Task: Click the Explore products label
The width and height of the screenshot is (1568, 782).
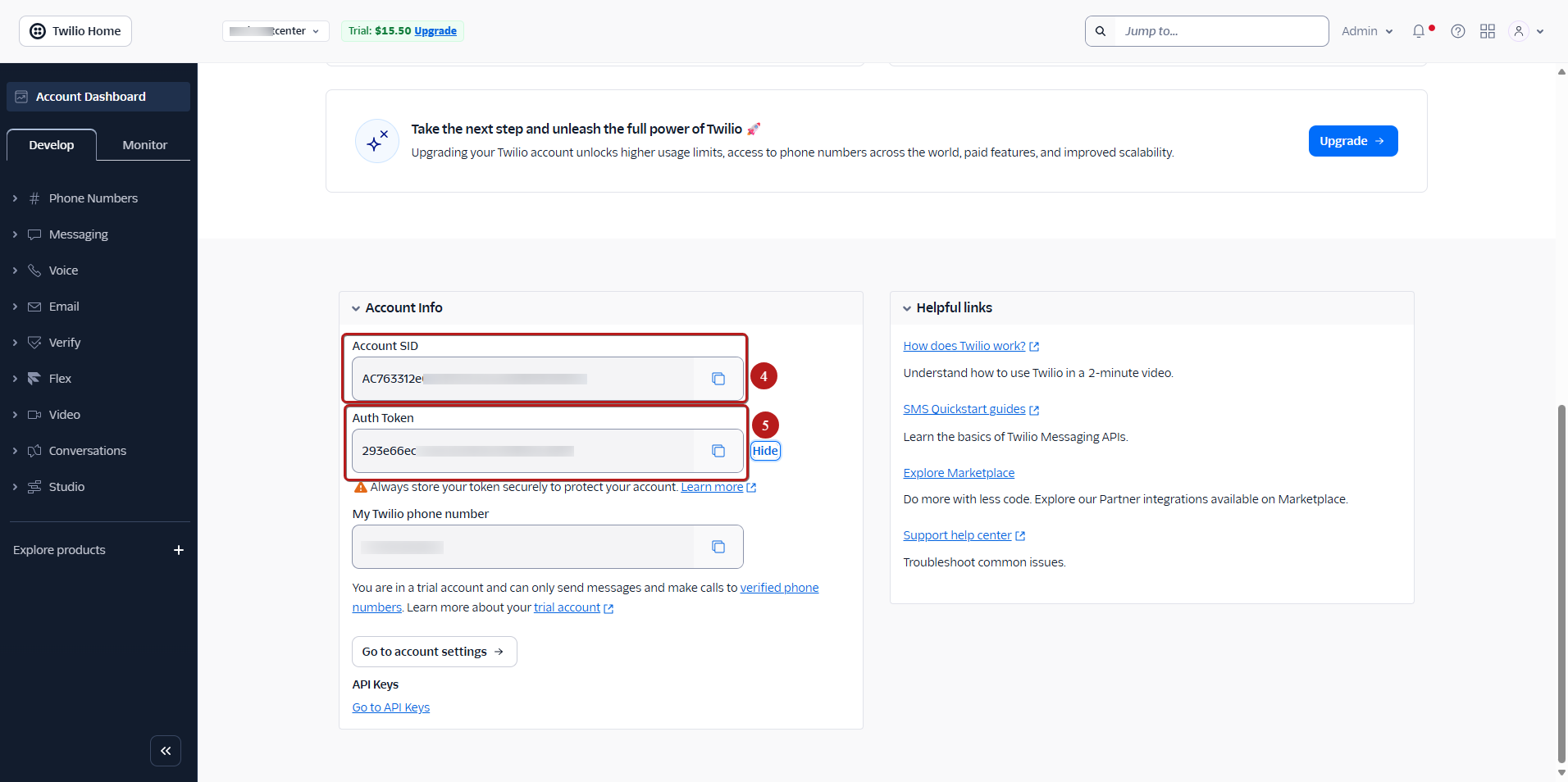Action: point(59,550)
